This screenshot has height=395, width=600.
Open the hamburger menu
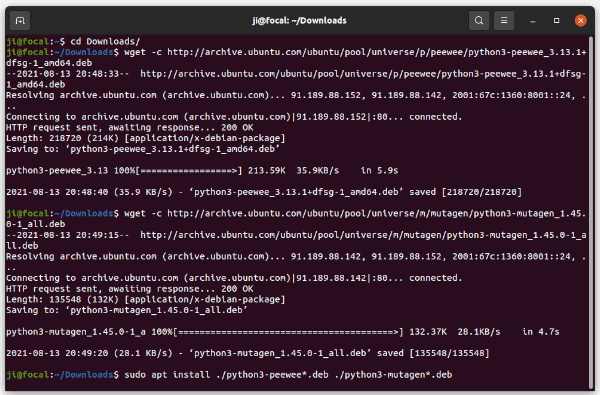504,21
